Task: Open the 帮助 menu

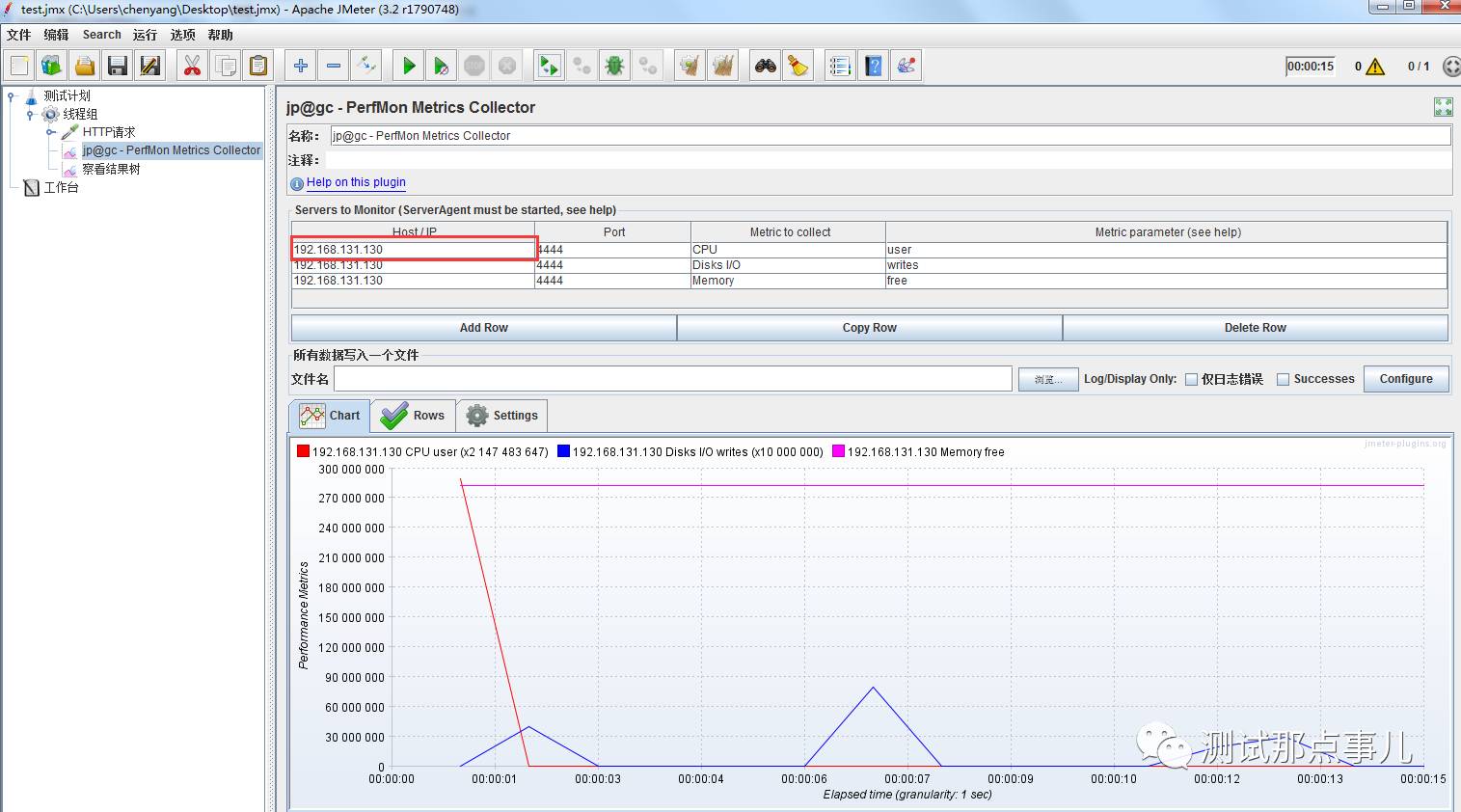Action: (221, 35)
